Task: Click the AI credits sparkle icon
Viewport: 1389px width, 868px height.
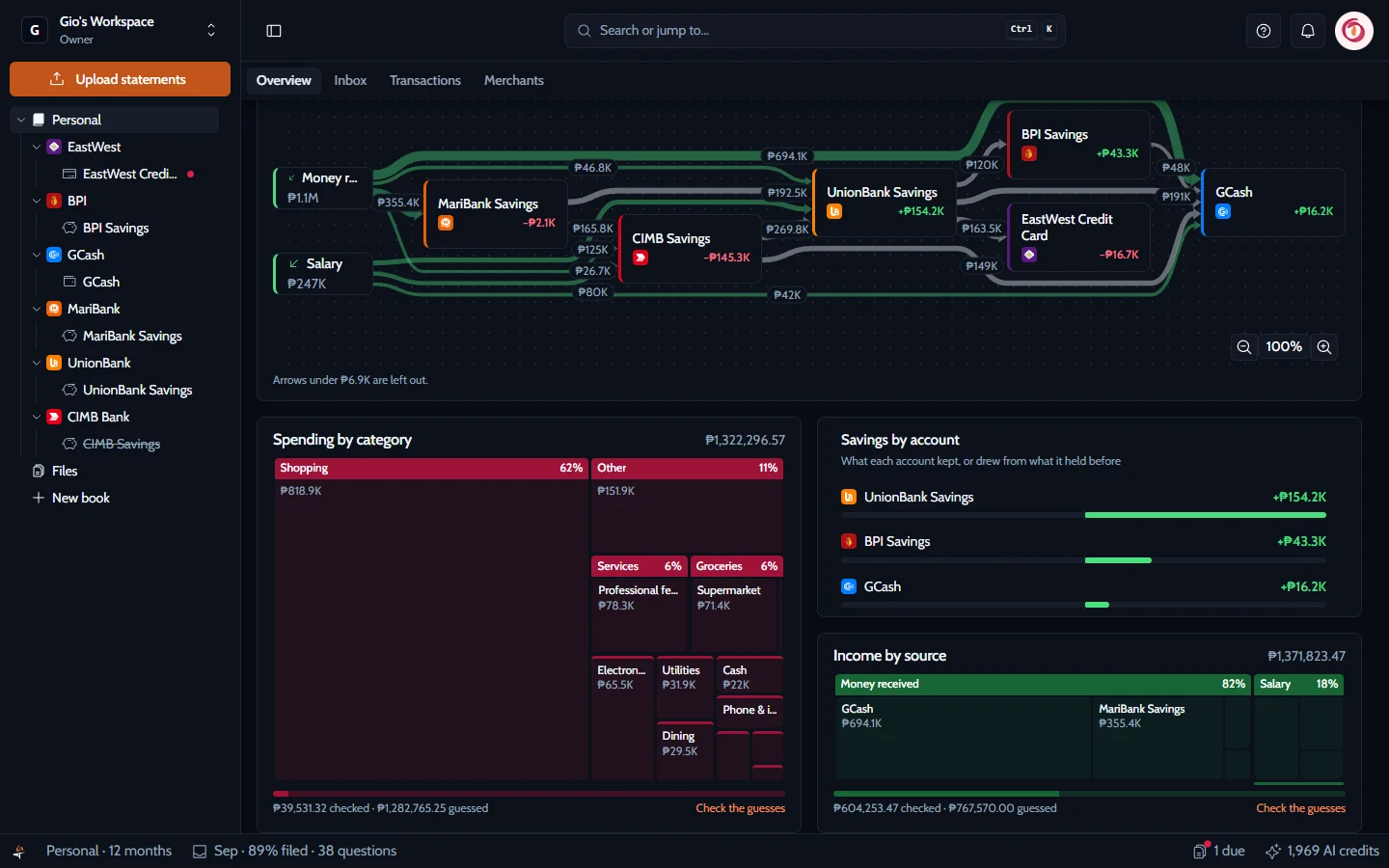Action: point(1273,851)
